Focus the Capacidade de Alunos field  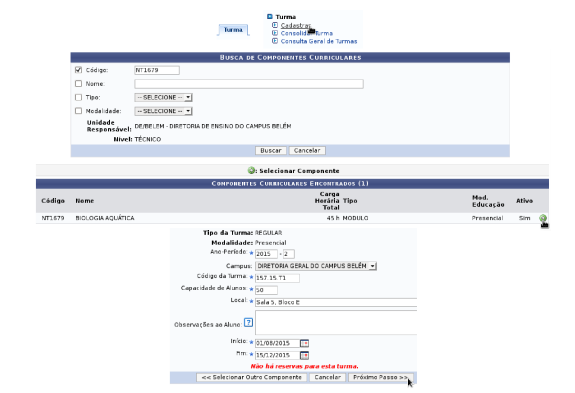pos(266,290)
